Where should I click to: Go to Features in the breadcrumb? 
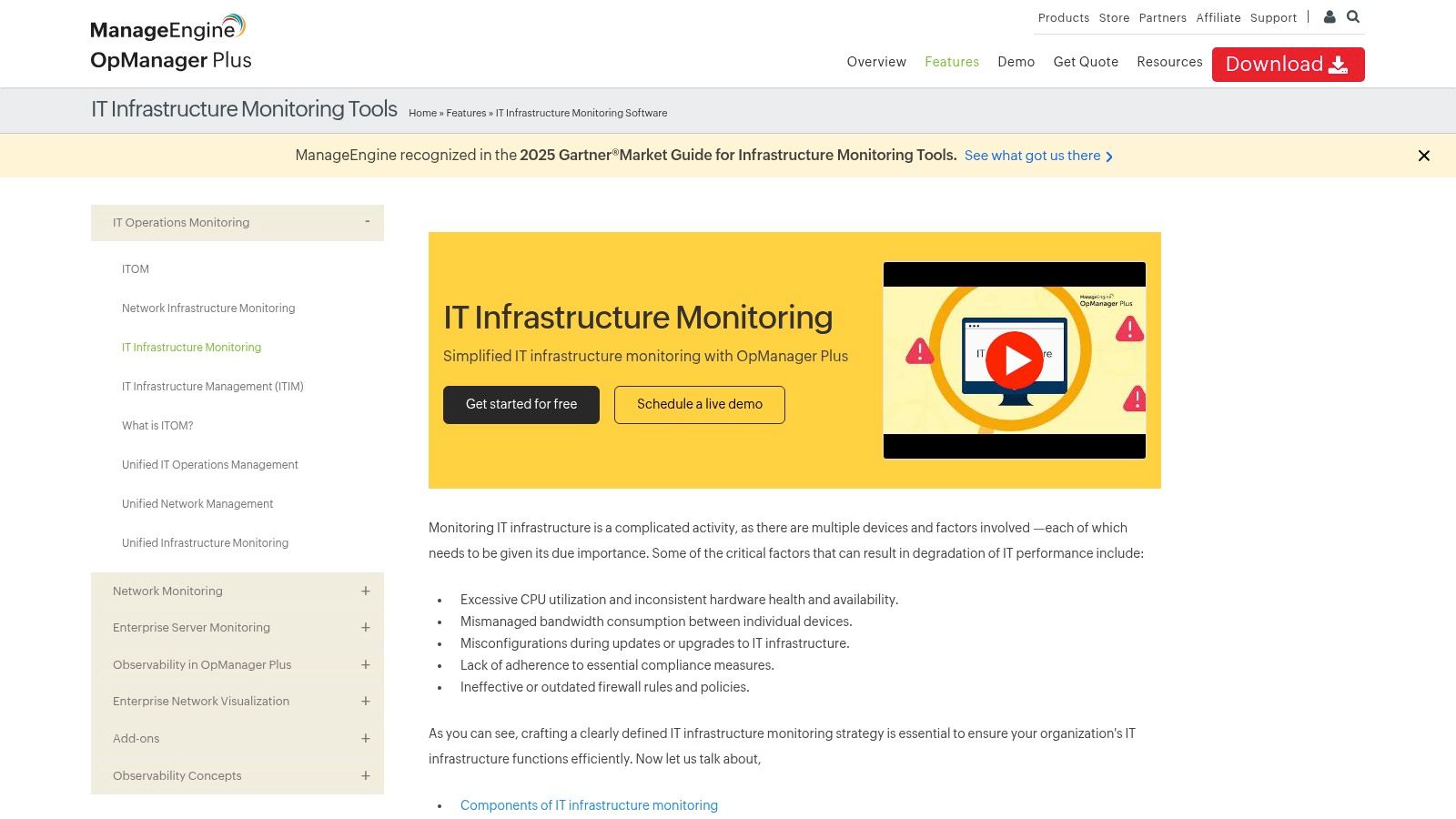(466, 113)
